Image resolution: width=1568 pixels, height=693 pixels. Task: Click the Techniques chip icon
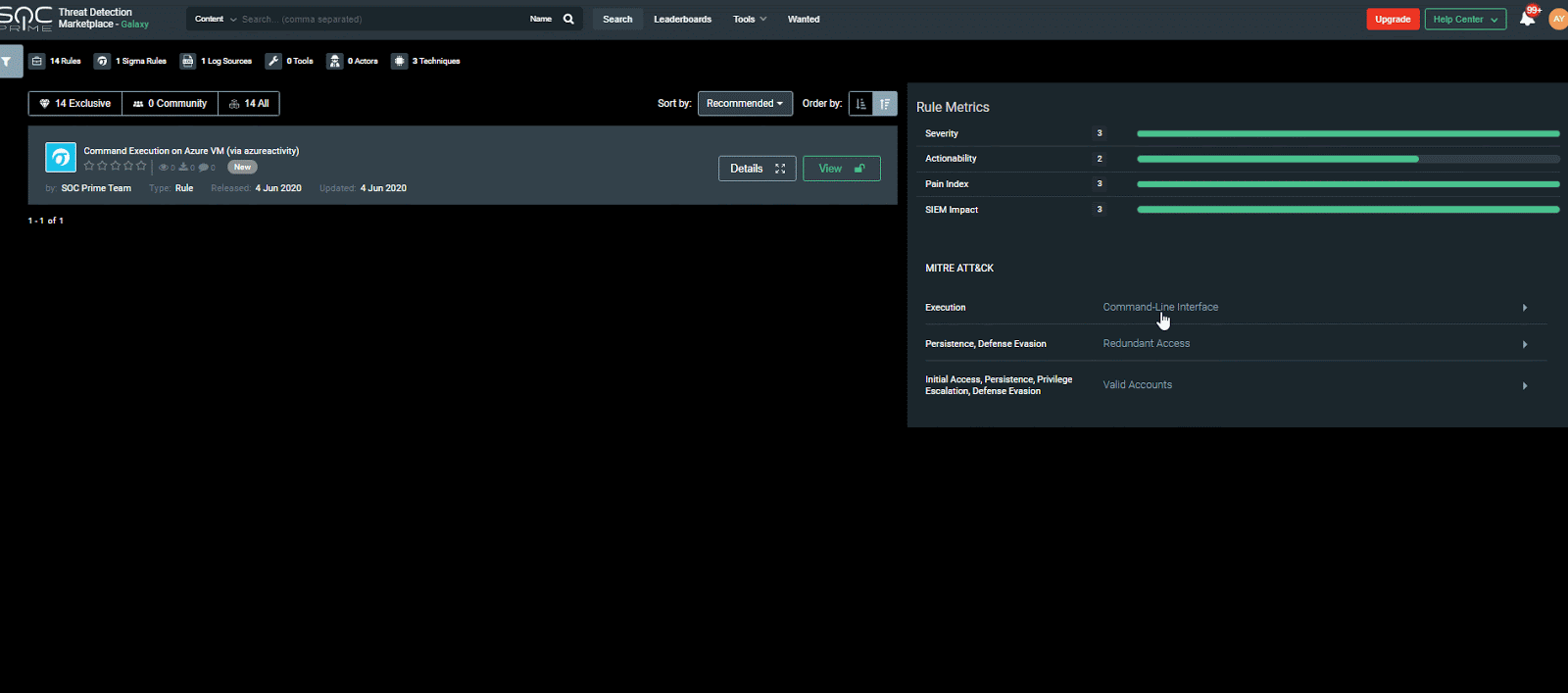click(400, 61)
